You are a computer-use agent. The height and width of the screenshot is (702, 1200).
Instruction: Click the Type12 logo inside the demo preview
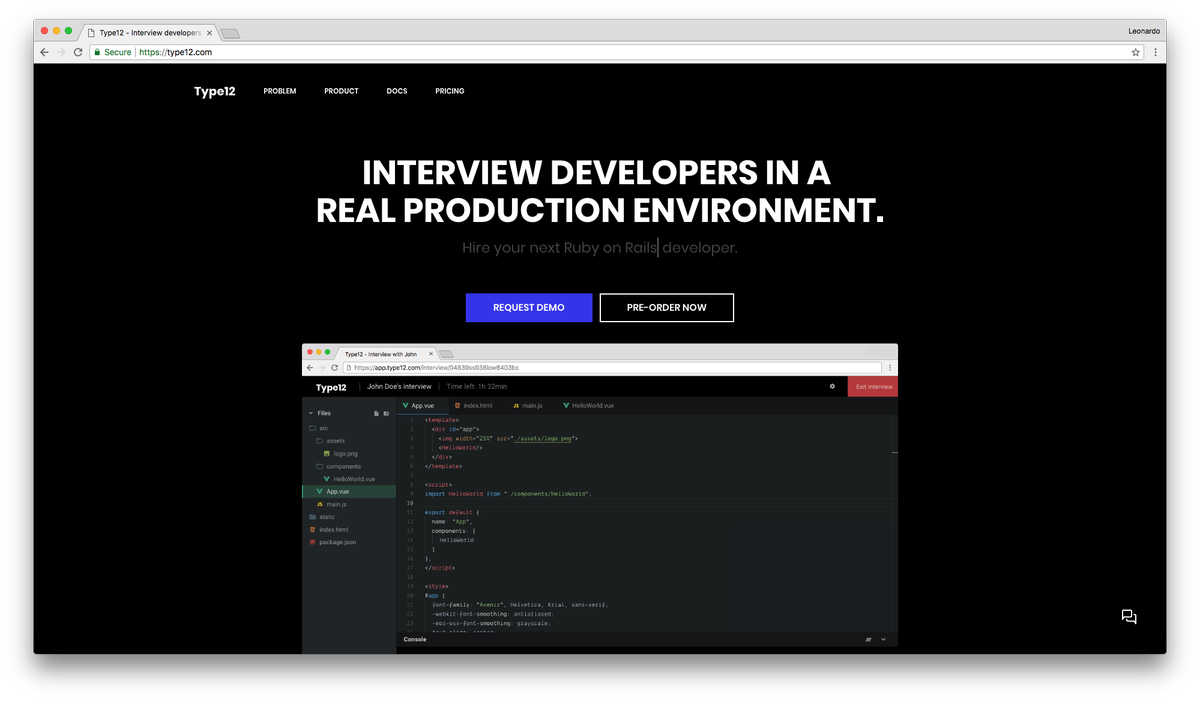(x=331, y=387)
